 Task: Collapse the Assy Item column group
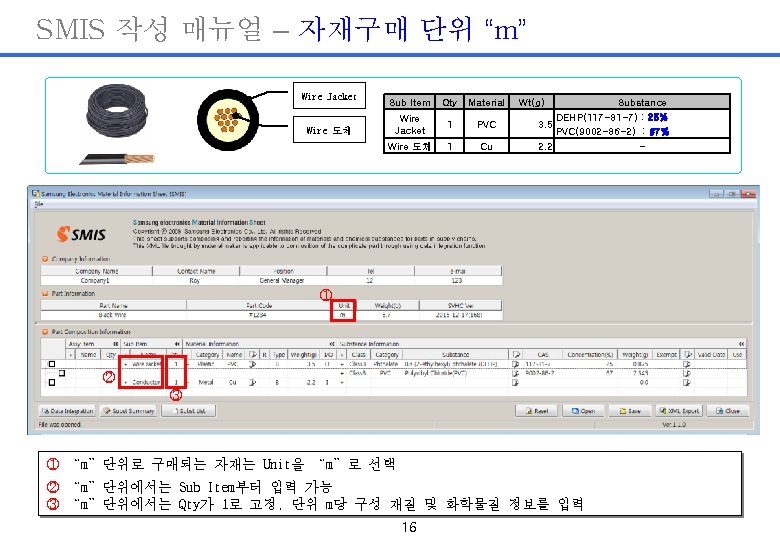[x=115, y=344]
